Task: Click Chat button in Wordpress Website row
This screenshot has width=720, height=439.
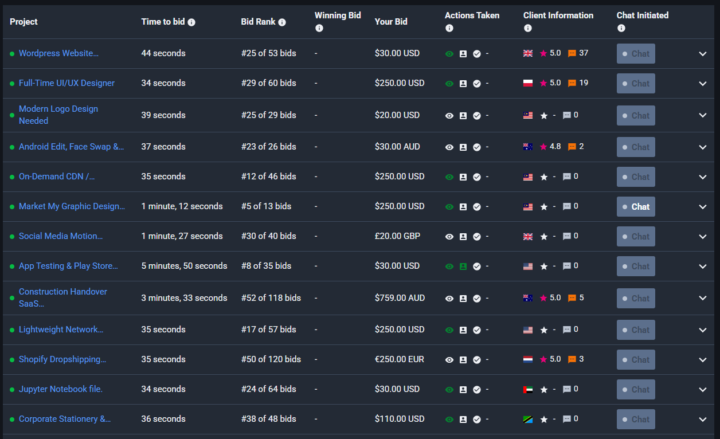Action: click(x=636, y=54)
